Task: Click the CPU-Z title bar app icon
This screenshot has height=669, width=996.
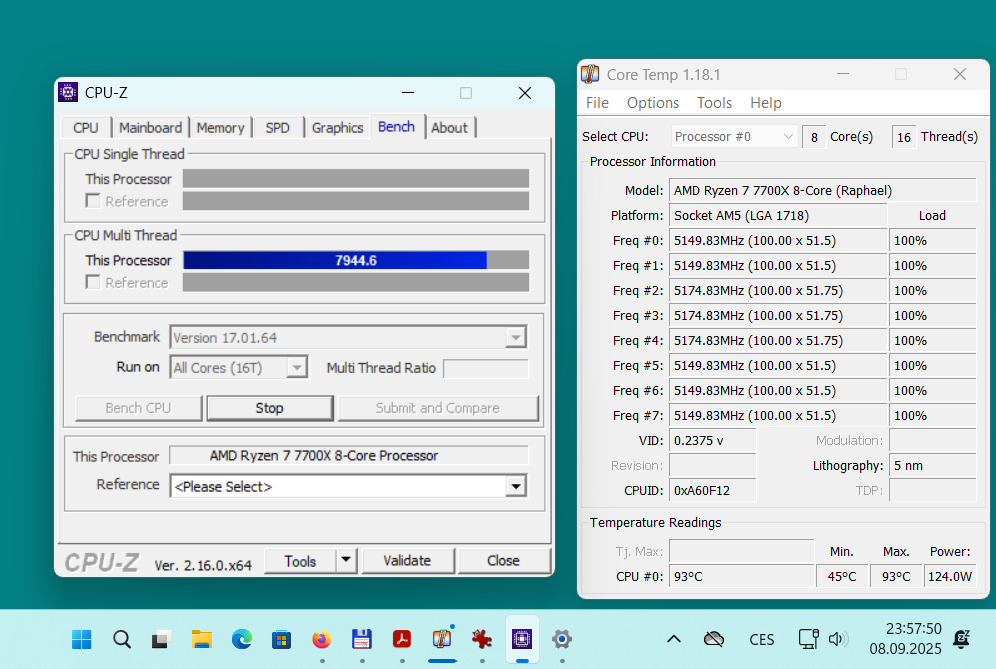Action: click(x=68, y=93)
